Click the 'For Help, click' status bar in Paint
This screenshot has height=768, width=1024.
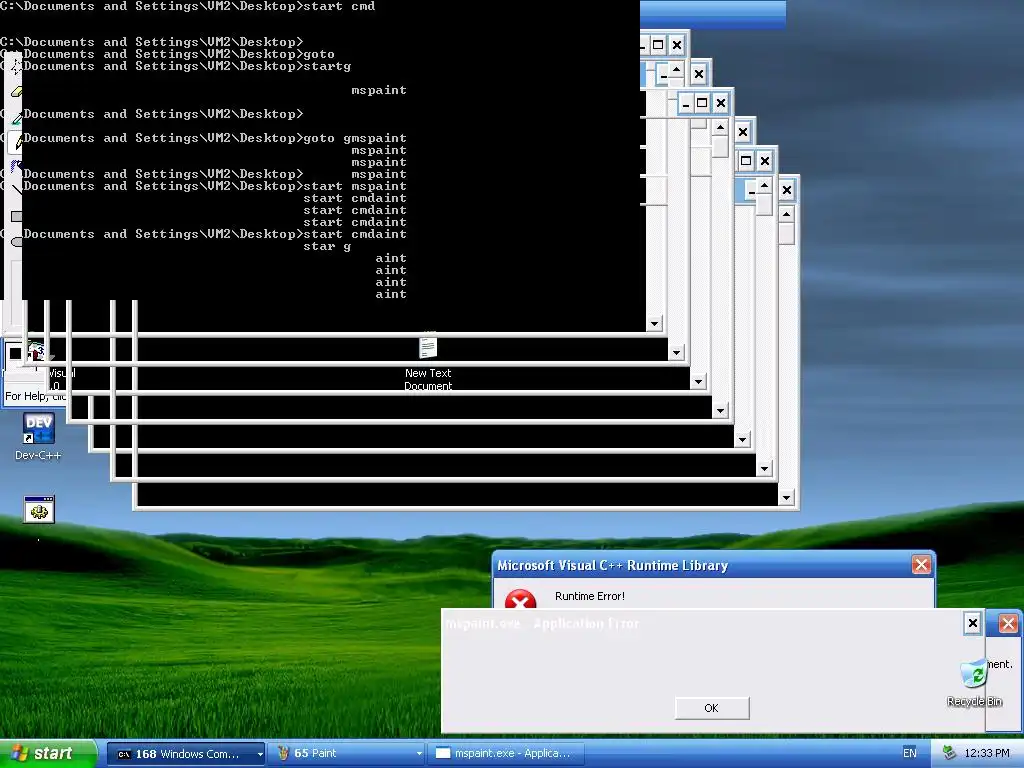pos(35,396)
